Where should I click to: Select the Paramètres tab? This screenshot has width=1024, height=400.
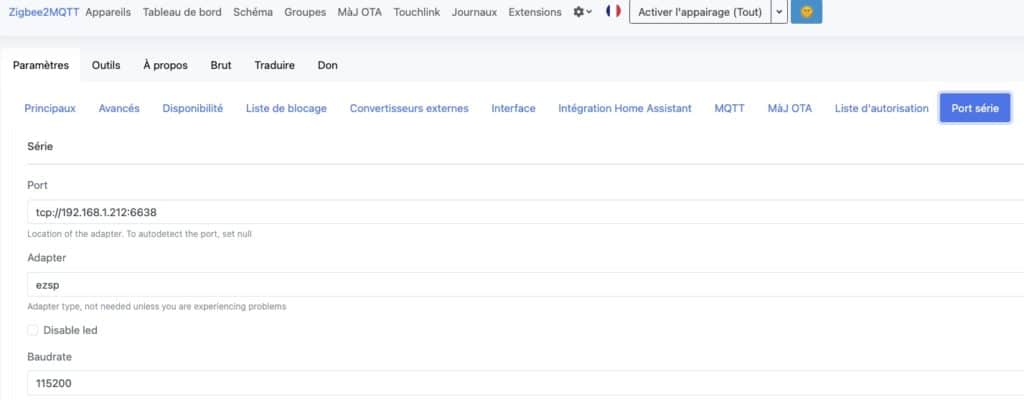pos(40,65)
